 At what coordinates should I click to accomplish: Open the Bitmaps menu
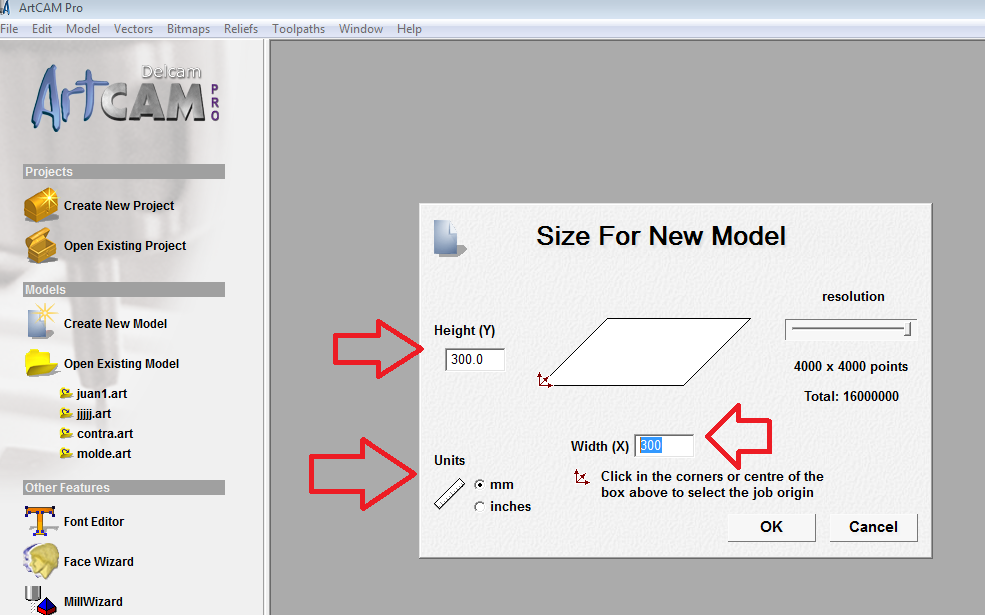pyautogui.click(x=188, y=29)
